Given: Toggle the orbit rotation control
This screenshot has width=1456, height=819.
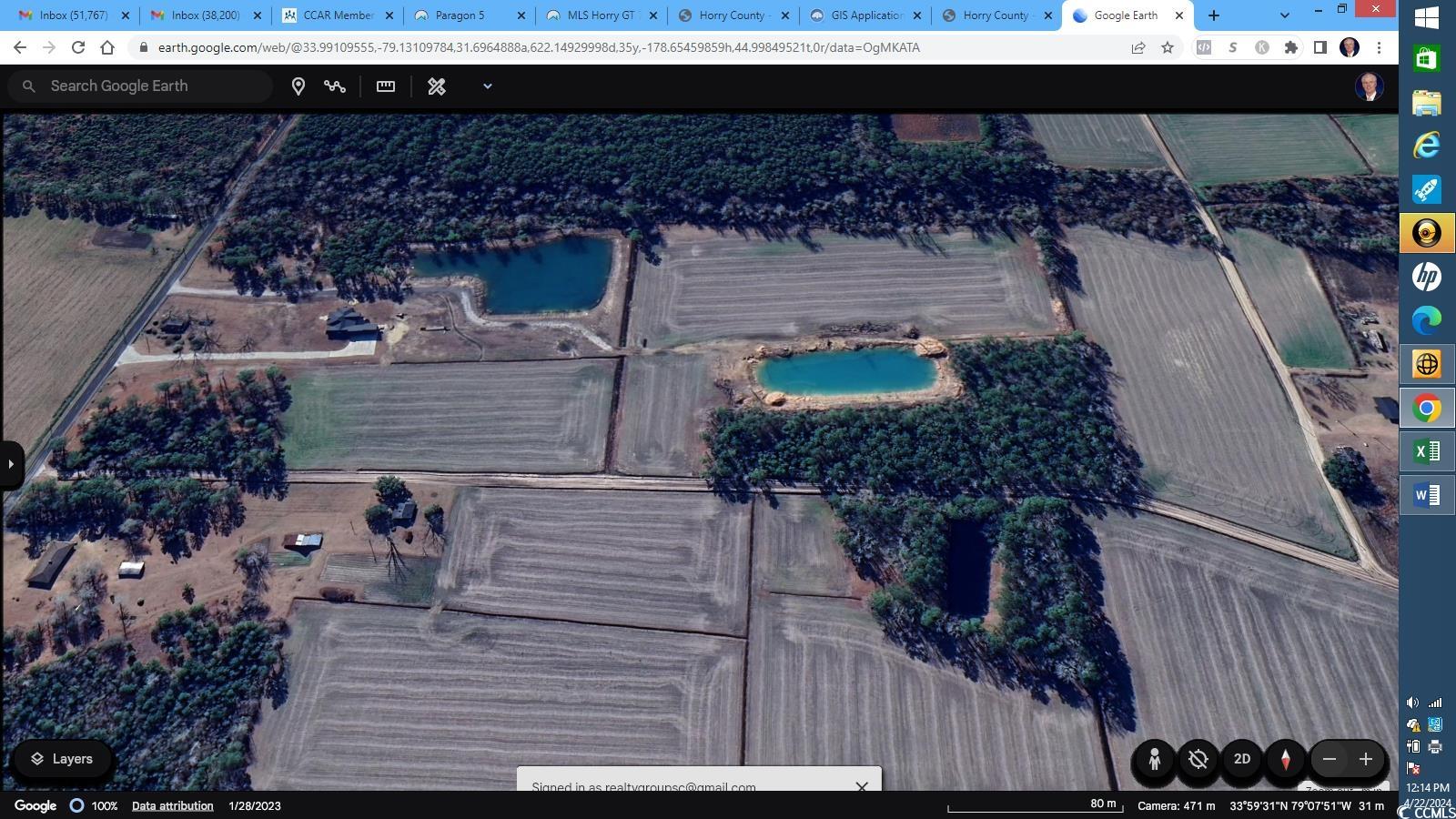Looking at the screenshot, I should point(1198,759).
